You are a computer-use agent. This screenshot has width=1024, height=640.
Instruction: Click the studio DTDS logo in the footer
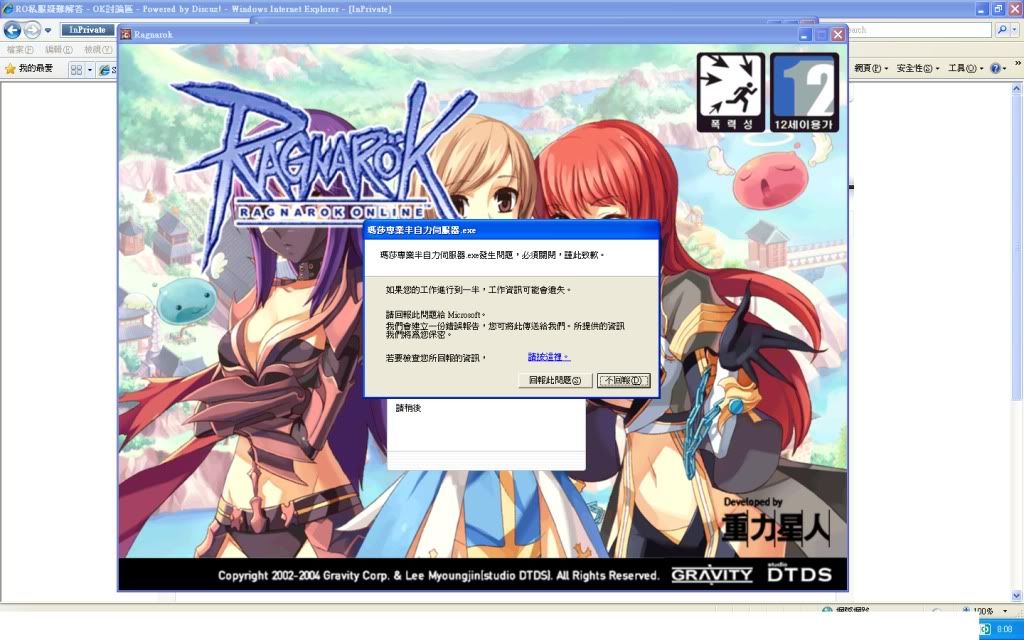[x=799, y=573]
